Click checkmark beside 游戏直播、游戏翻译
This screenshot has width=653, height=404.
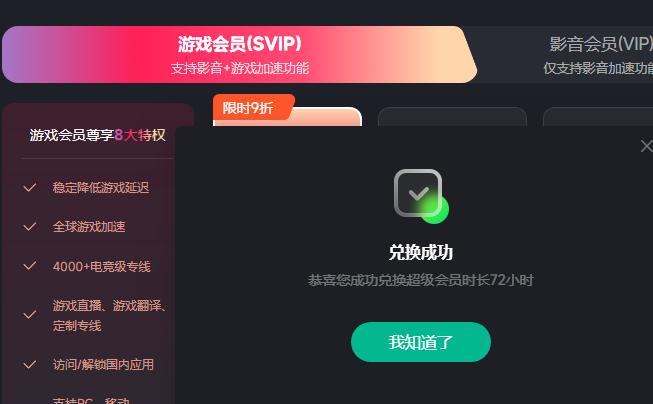[x=30, y=315]
